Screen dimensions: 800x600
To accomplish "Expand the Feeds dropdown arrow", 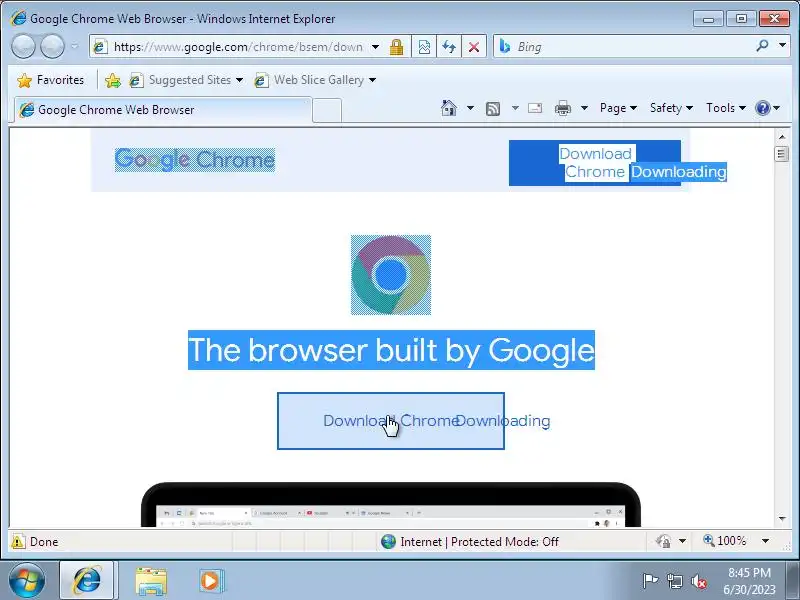I will [515, 108].
